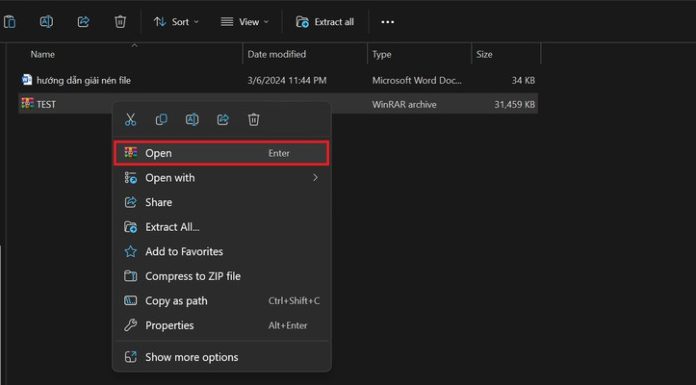Click the Share icon in the toolbar

click(83, 22)
